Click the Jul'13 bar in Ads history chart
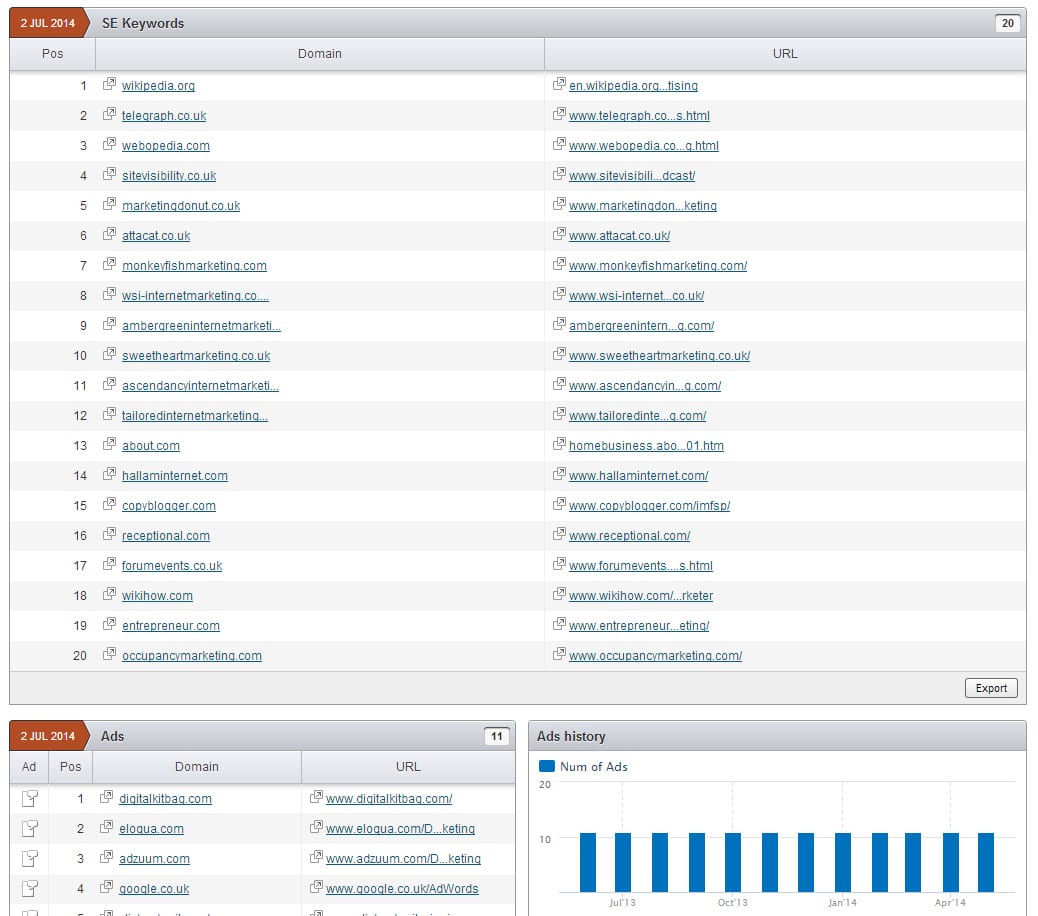Viewport: 1038px width, 916px height. click(623, 862)
